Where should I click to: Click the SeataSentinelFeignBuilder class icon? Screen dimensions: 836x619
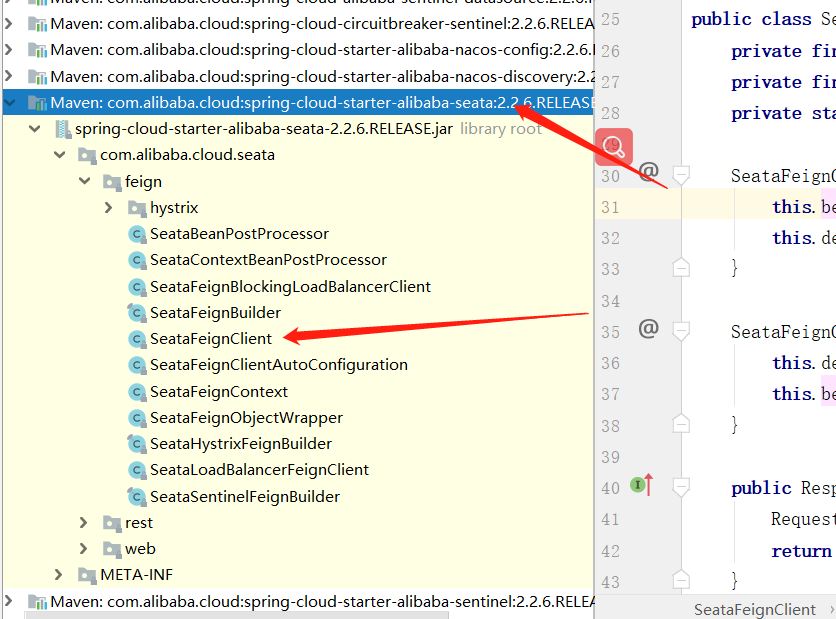(x=137, y=497)
